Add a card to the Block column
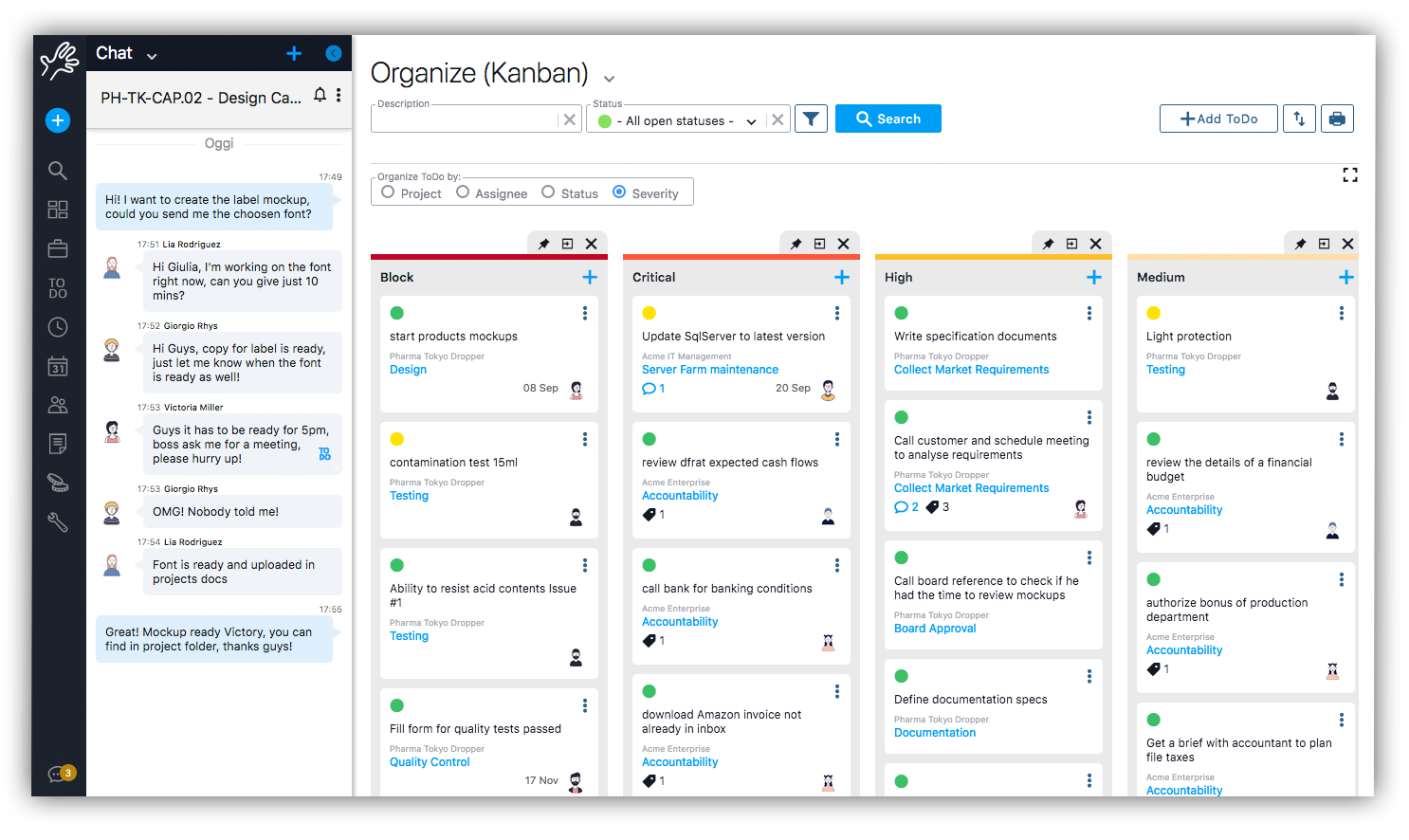 click(x=590, y=277)
